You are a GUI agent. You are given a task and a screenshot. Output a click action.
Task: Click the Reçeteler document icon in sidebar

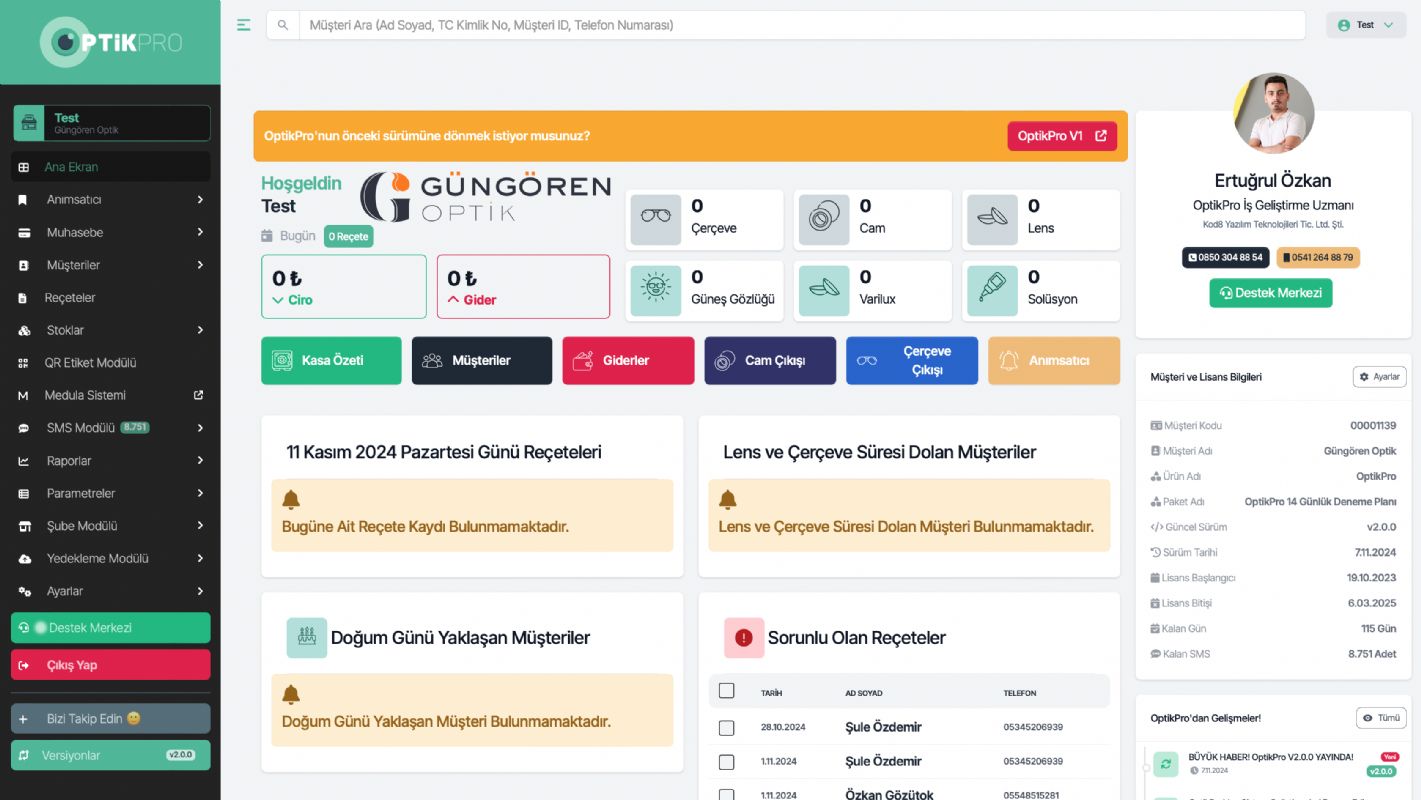pos(24,298)
